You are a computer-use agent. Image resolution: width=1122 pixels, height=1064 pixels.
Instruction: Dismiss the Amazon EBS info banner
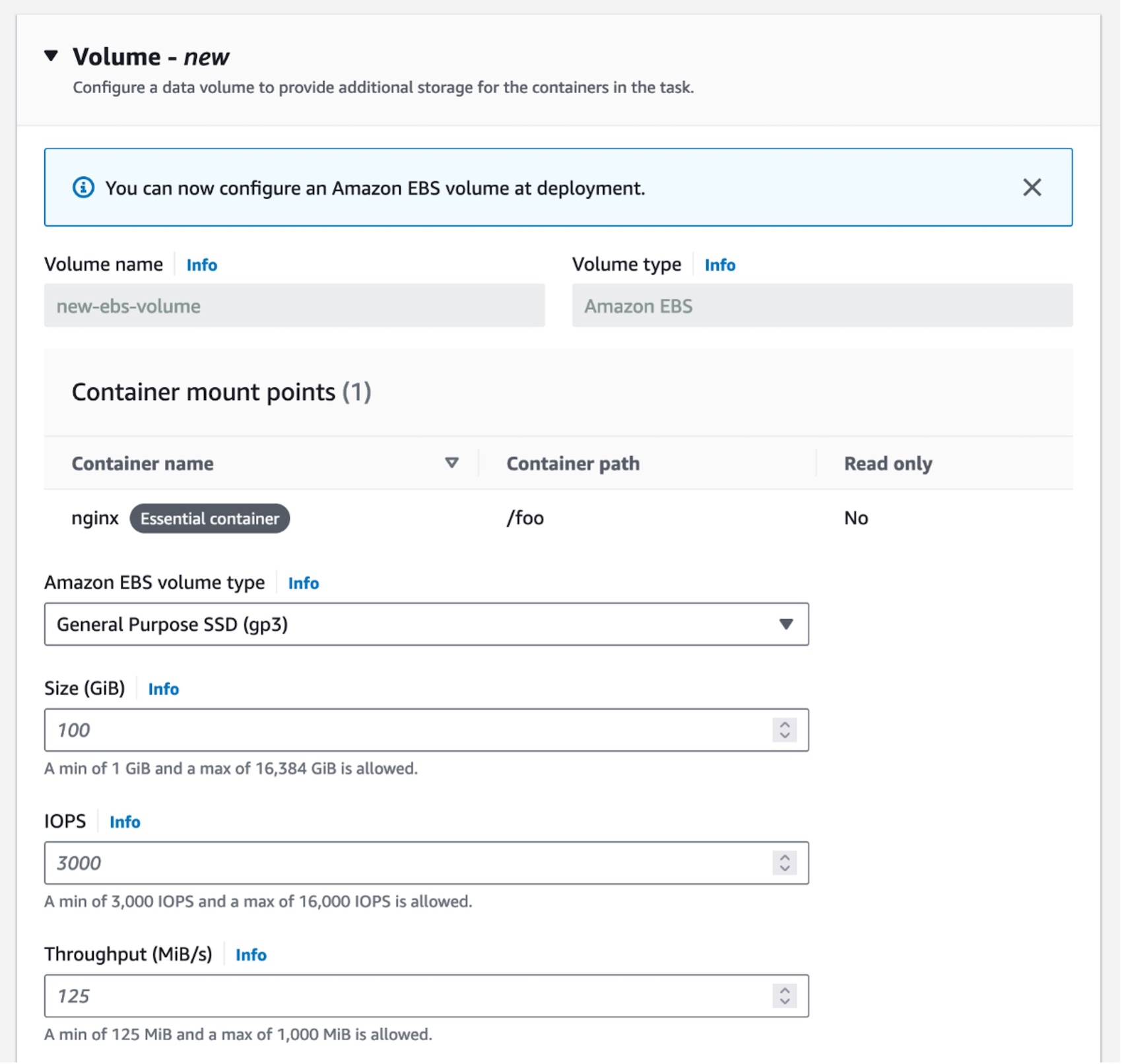coord(1032,187)
